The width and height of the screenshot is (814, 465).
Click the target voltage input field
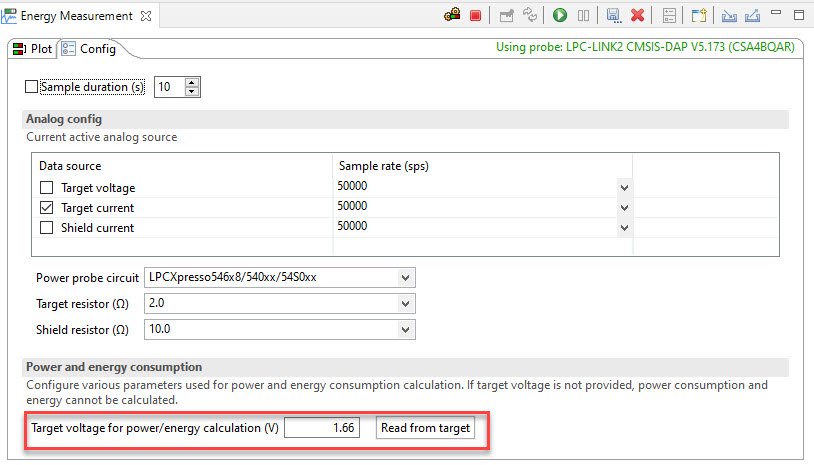coord(322,428)
